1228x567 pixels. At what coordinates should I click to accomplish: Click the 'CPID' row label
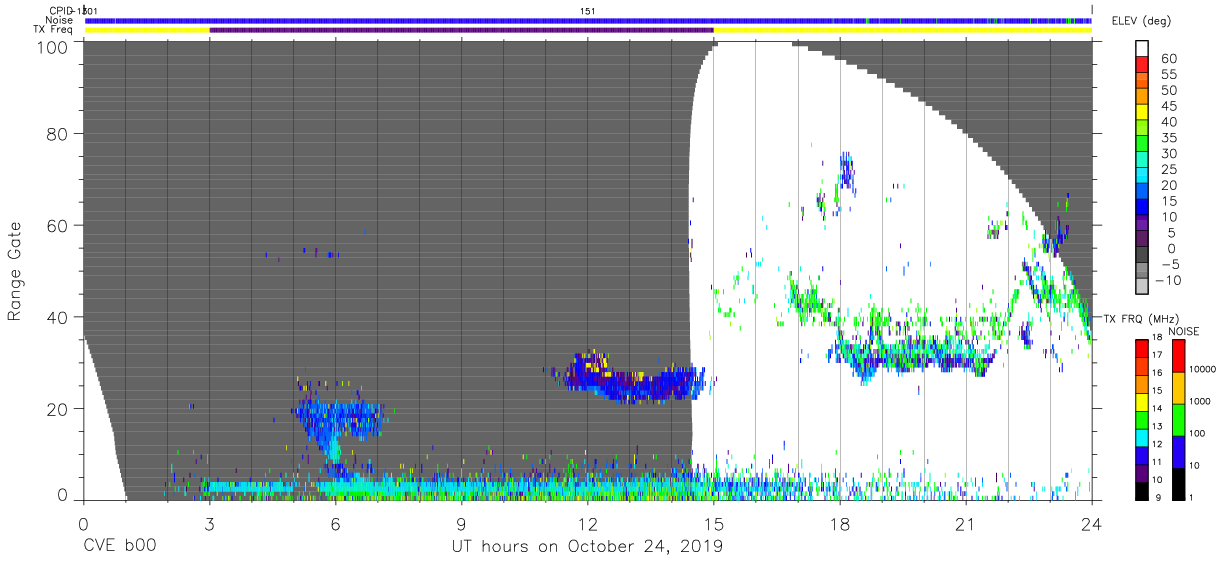click(60, 10)
